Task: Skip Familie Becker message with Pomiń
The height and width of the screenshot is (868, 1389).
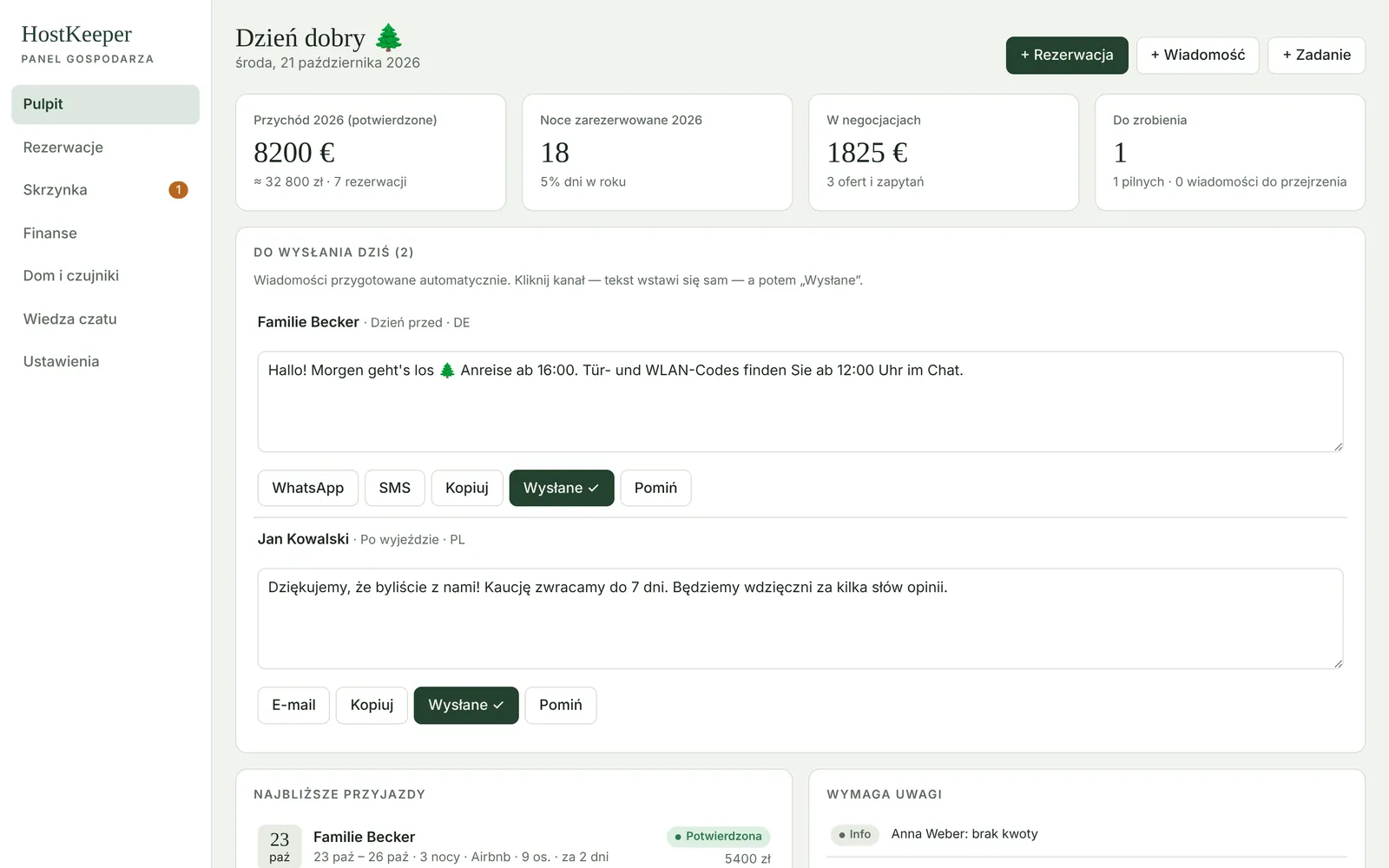Action: [655, 488]
